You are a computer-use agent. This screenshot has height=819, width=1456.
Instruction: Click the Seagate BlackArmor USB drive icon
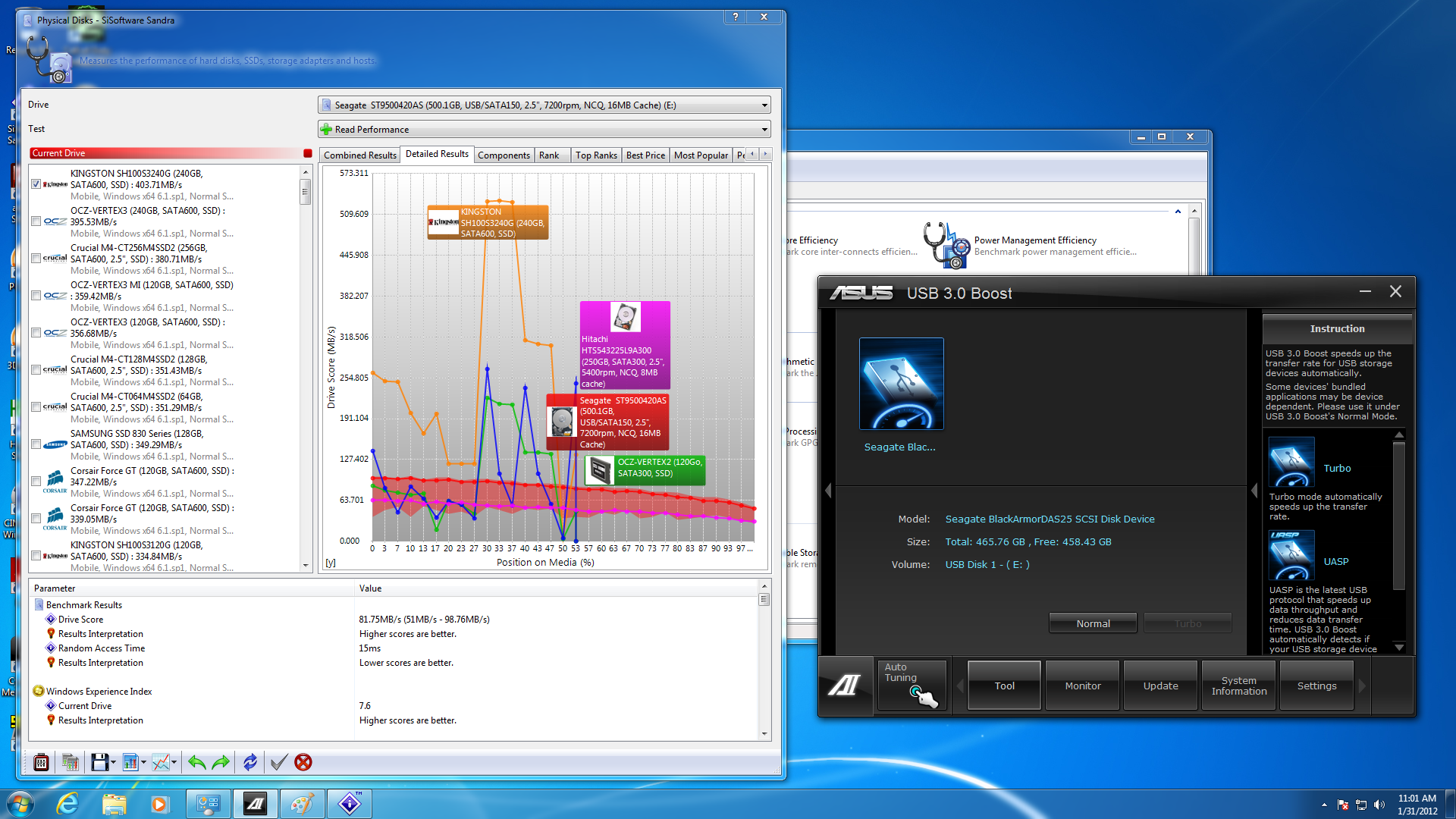(901, 384)
